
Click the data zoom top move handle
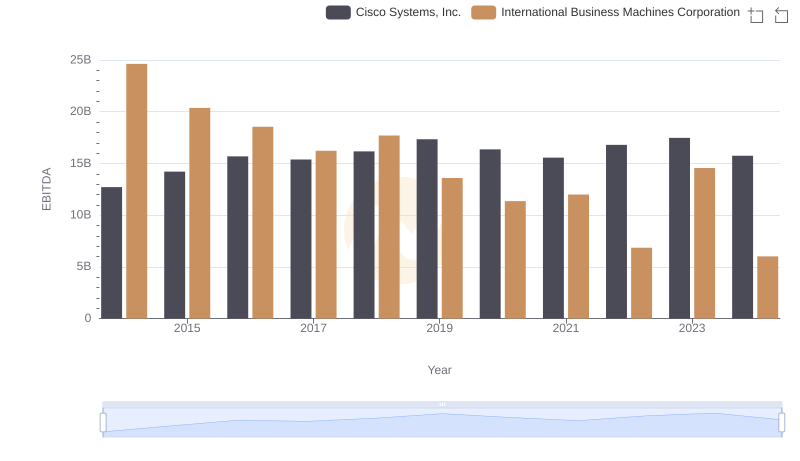pos(442,404)
